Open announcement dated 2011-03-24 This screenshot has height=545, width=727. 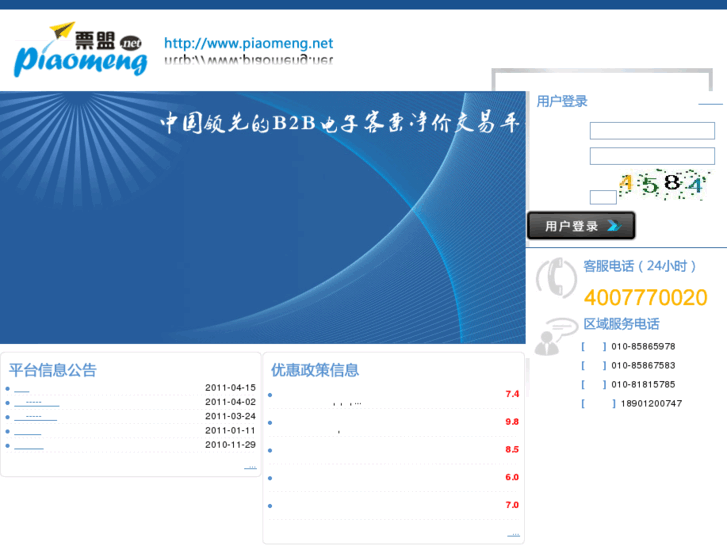pyautogui.click(x=36, y=417)
